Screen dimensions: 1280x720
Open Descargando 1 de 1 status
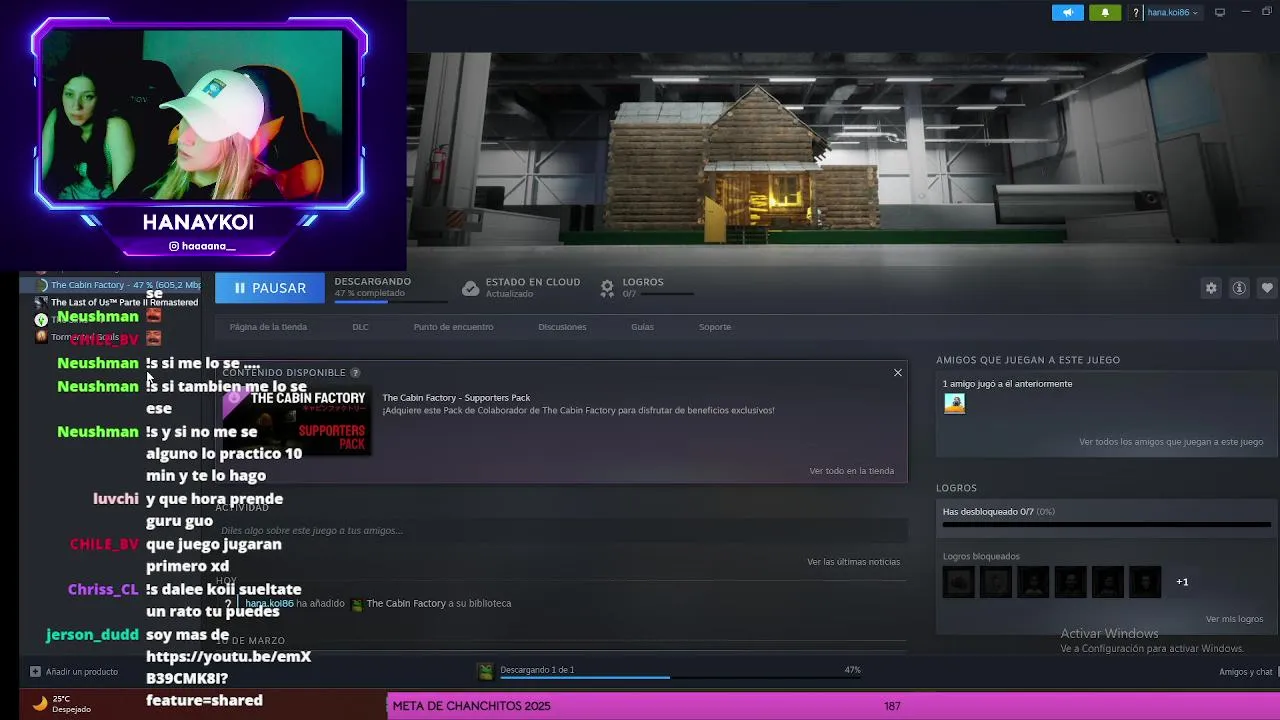(x=537, y=670)
